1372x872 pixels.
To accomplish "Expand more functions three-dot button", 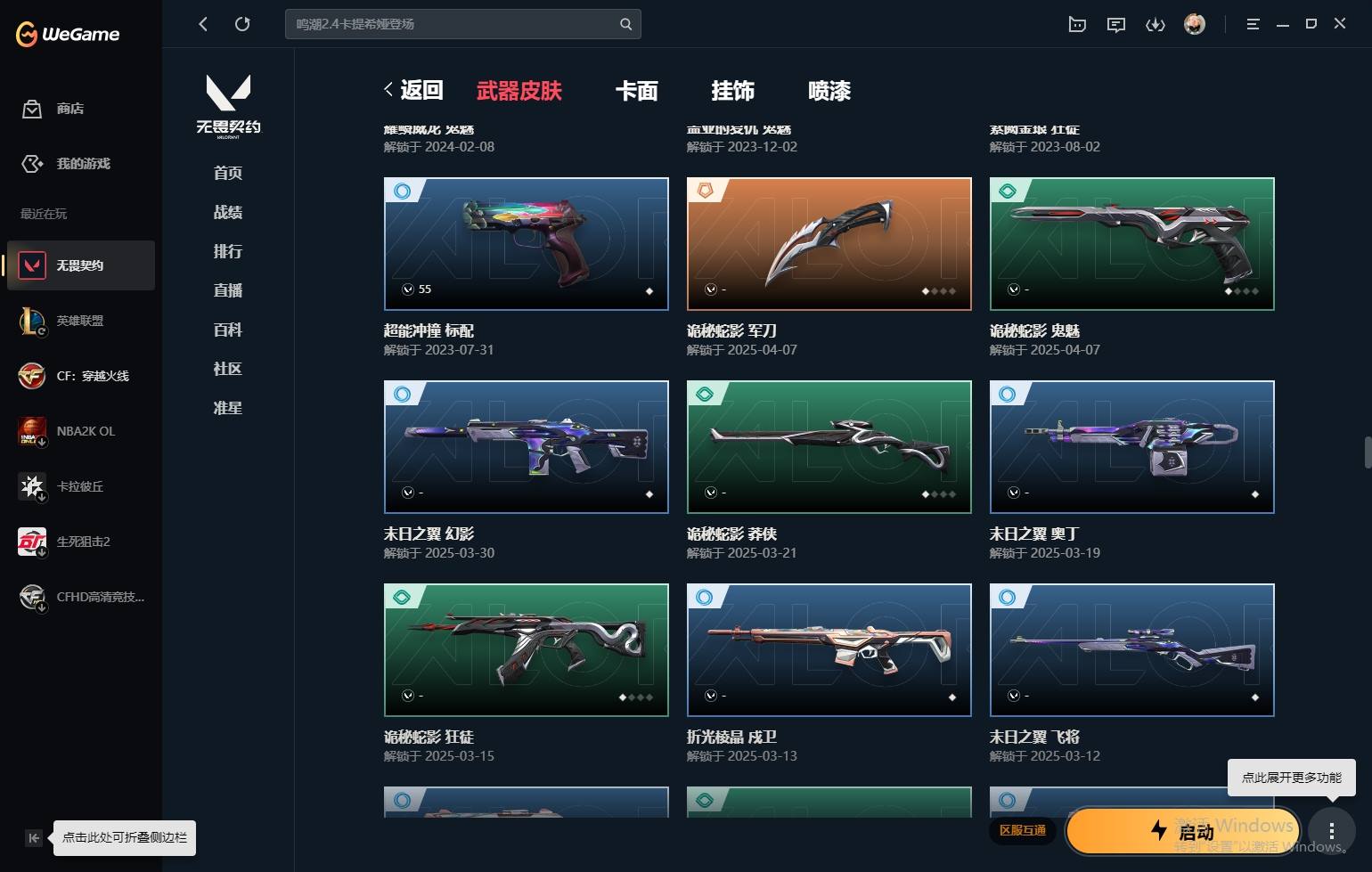I will (x=1331, y=831).
